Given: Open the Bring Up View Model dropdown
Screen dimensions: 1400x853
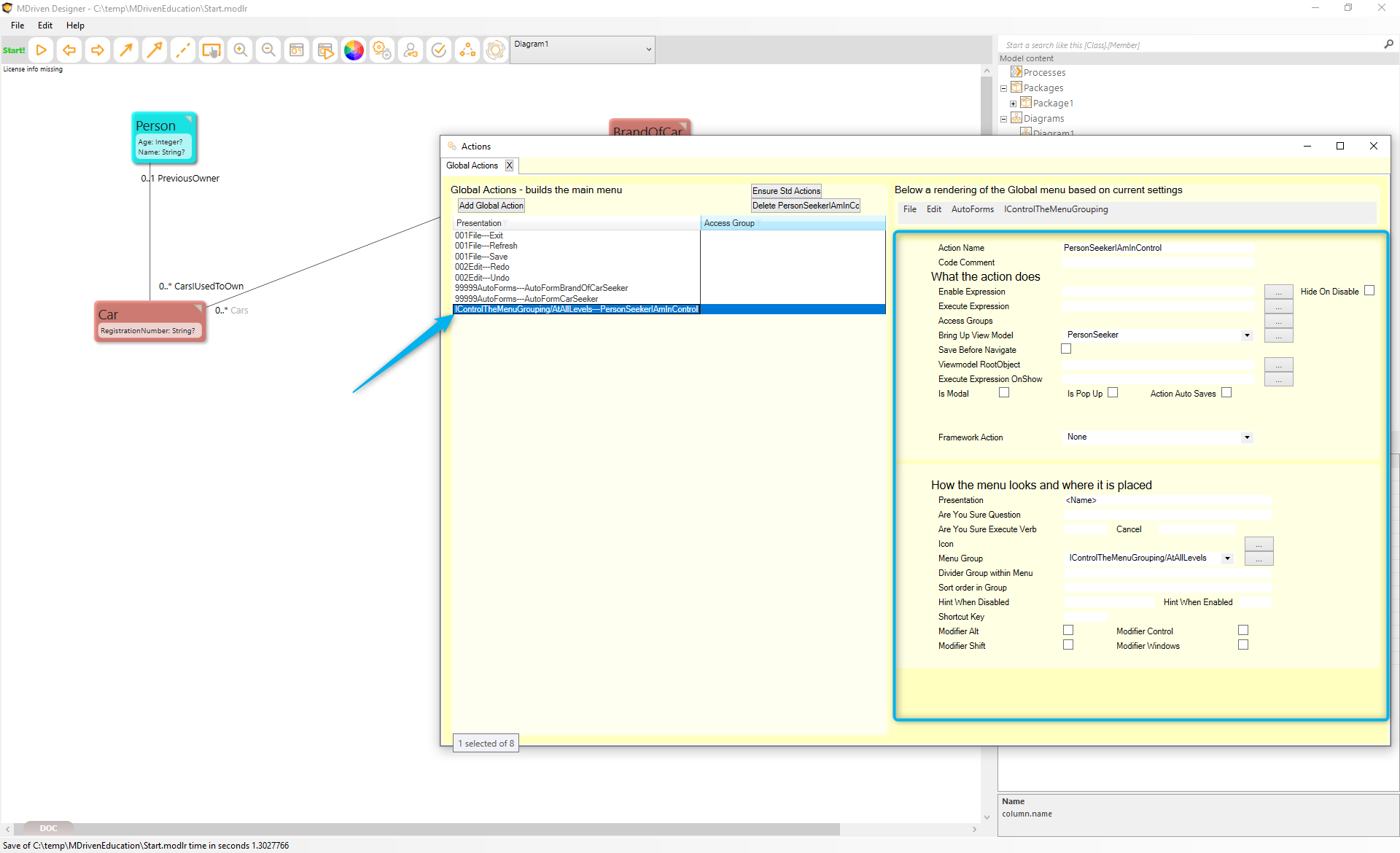Looking at the screenshot, I should click(x=1247, y=335).
